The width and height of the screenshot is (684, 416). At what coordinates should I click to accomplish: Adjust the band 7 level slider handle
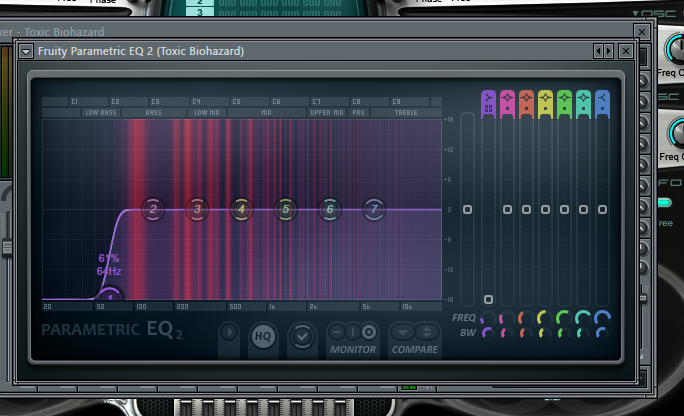[x=602, y=210]
